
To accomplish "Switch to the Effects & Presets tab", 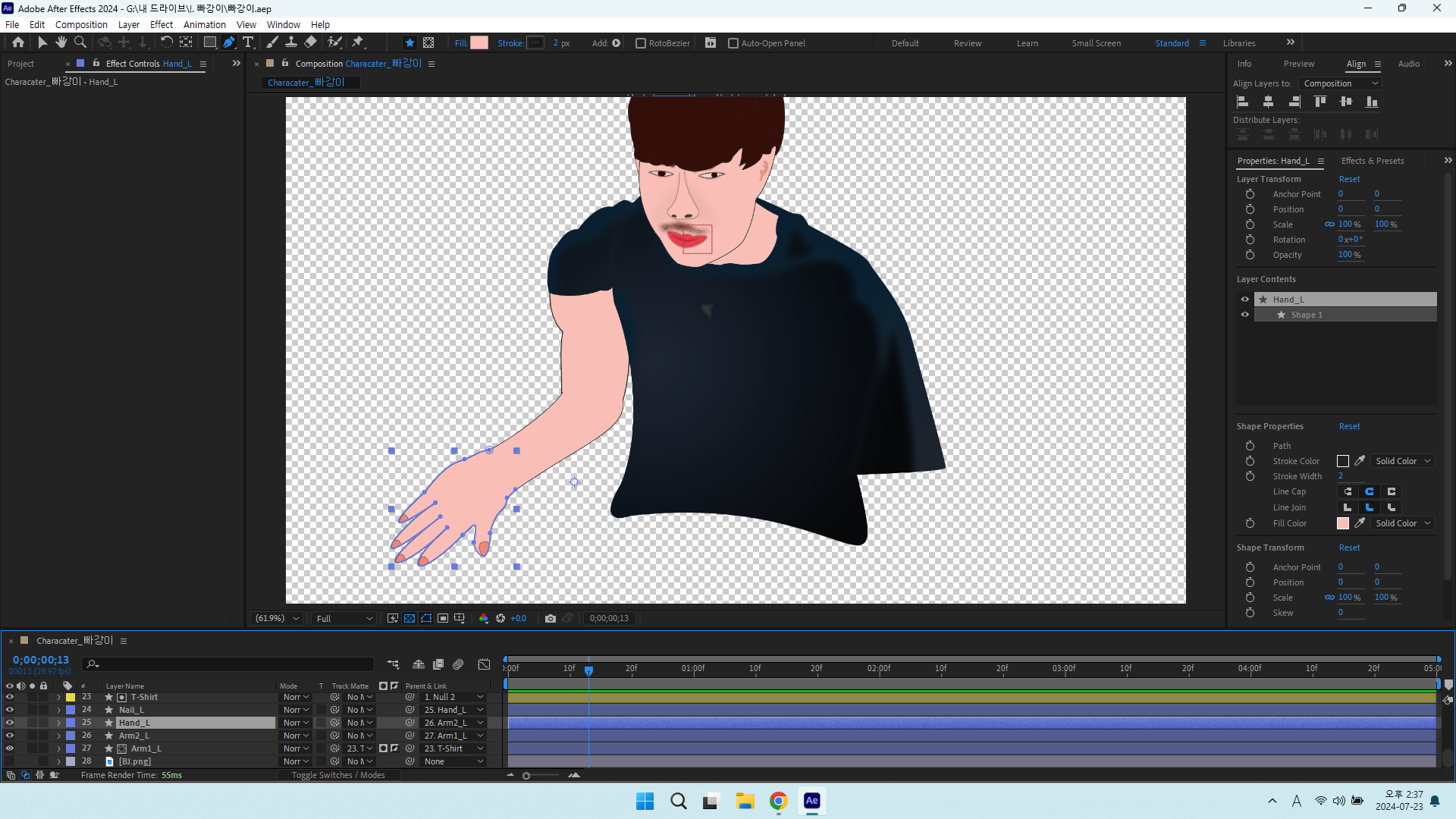I will pyautogui.click(x=1372, y=161).
